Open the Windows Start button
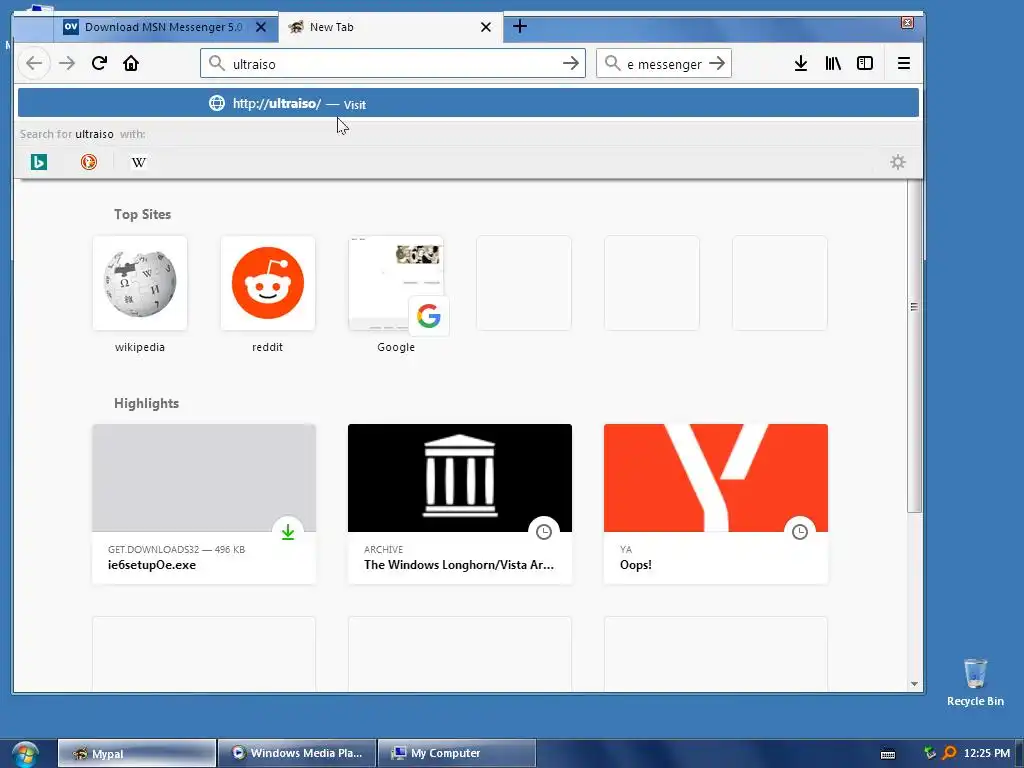Viewport: 1024px width, 768px height. [24, 754]
